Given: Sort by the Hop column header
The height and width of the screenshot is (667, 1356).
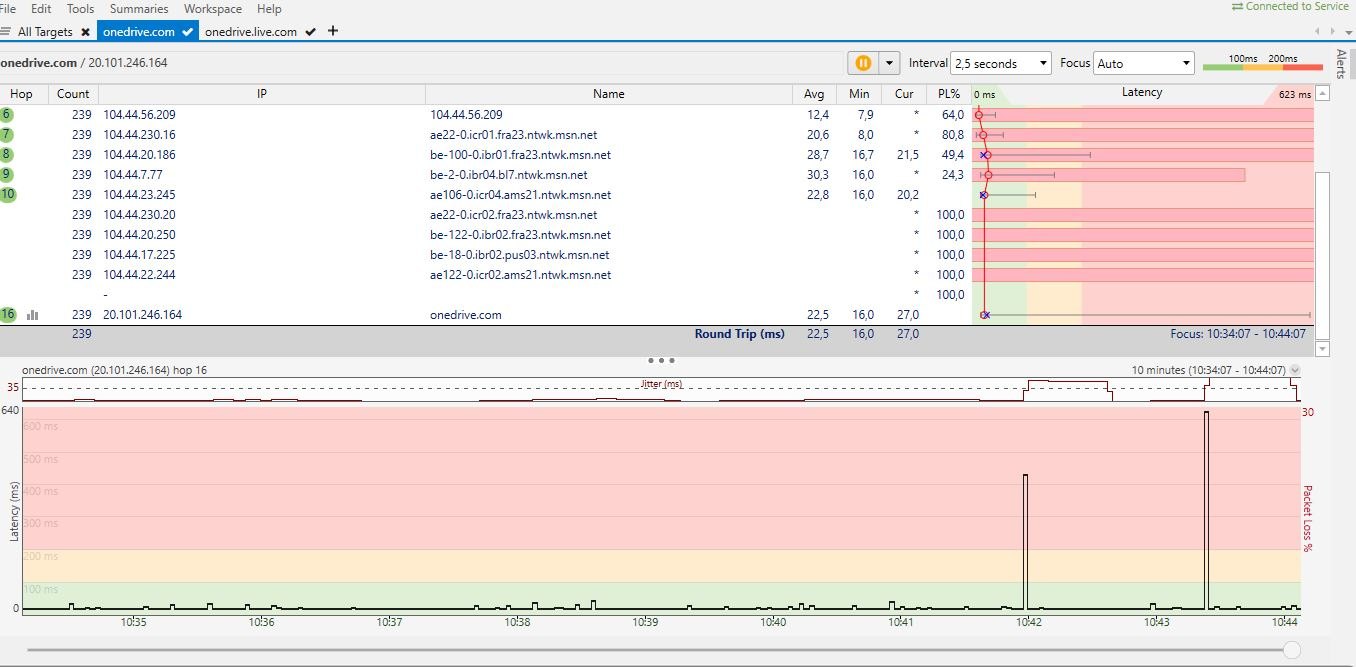Looking at the screenshot, I should 21,94.
